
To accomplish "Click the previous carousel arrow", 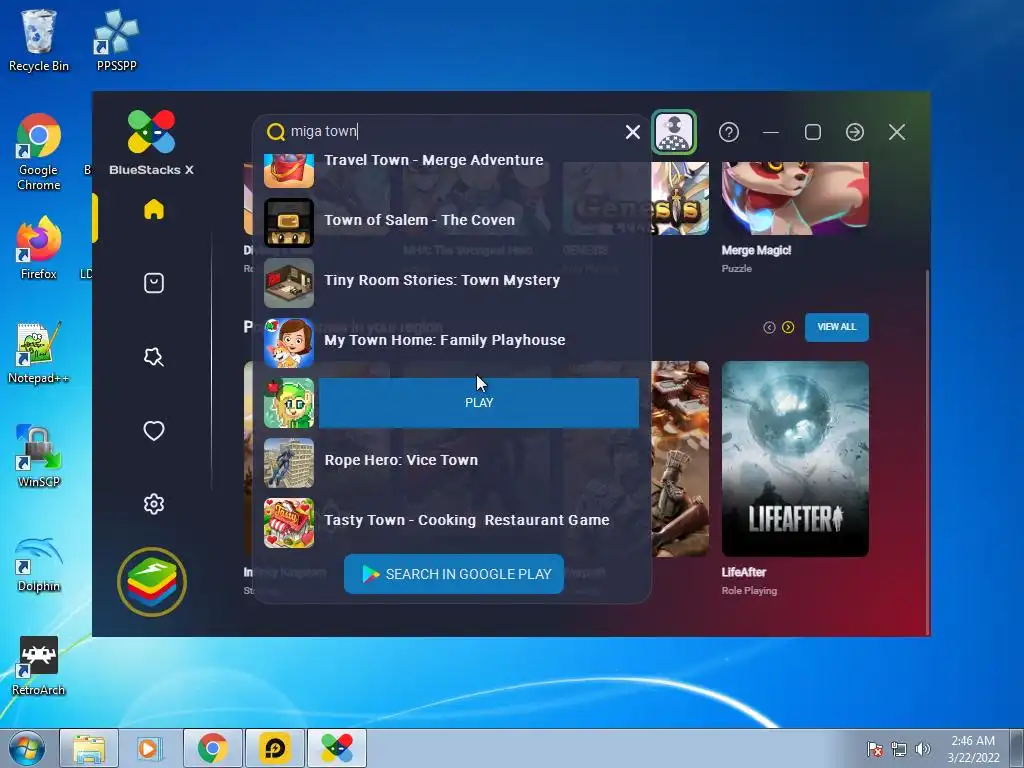I will [769, 327].
